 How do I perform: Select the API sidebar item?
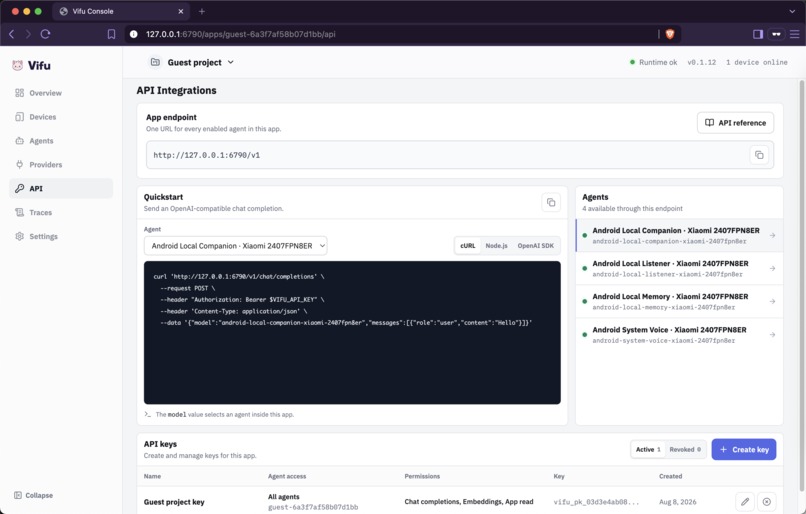(x=61, y=189)
